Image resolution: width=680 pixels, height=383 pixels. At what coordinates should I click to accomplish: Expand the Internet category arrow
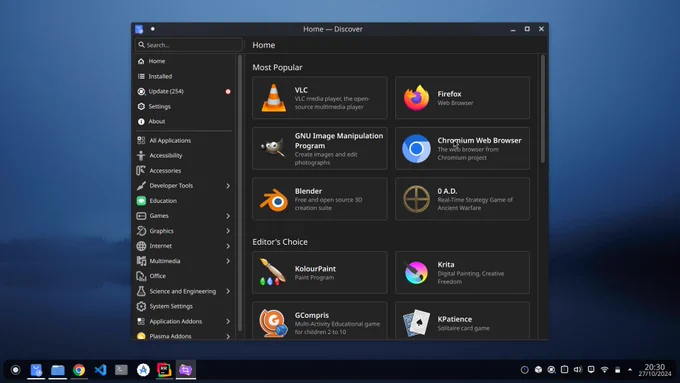228,246
